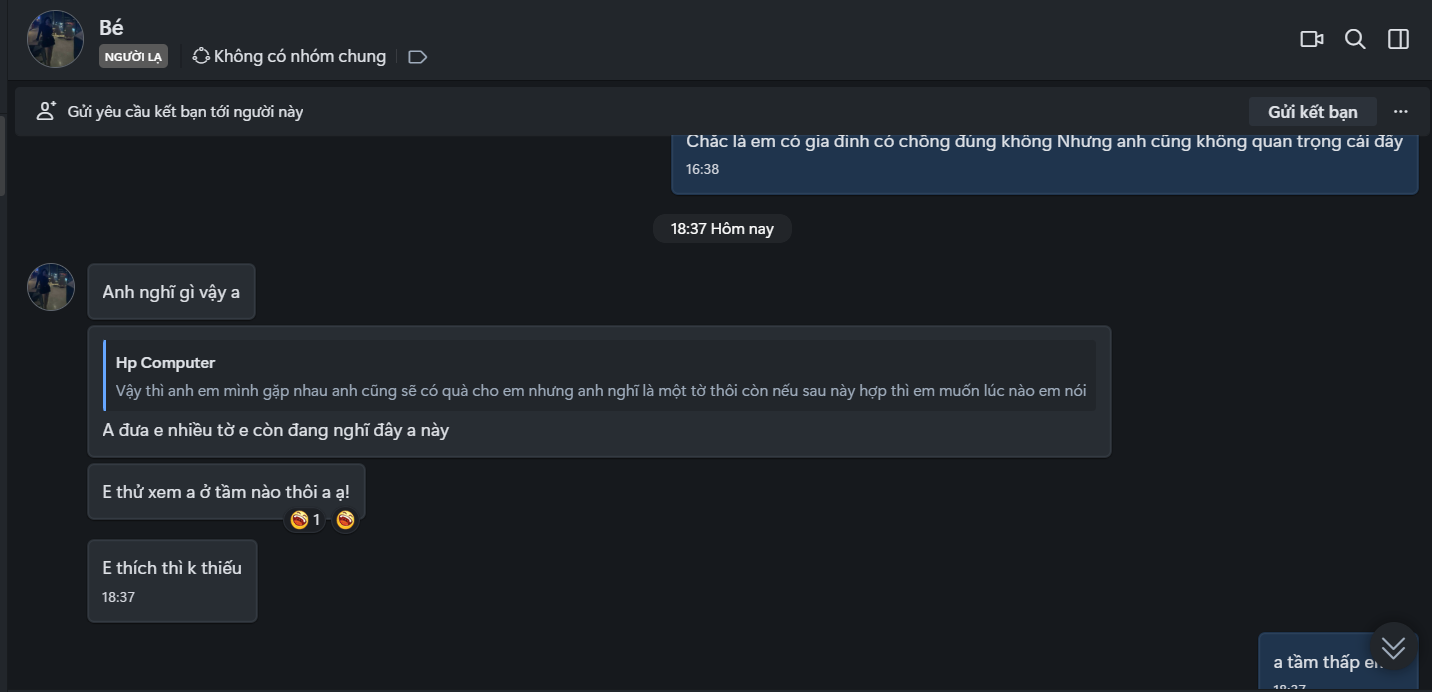Search messages in this conversation
1432x692 pixels.
point(1355,39)
